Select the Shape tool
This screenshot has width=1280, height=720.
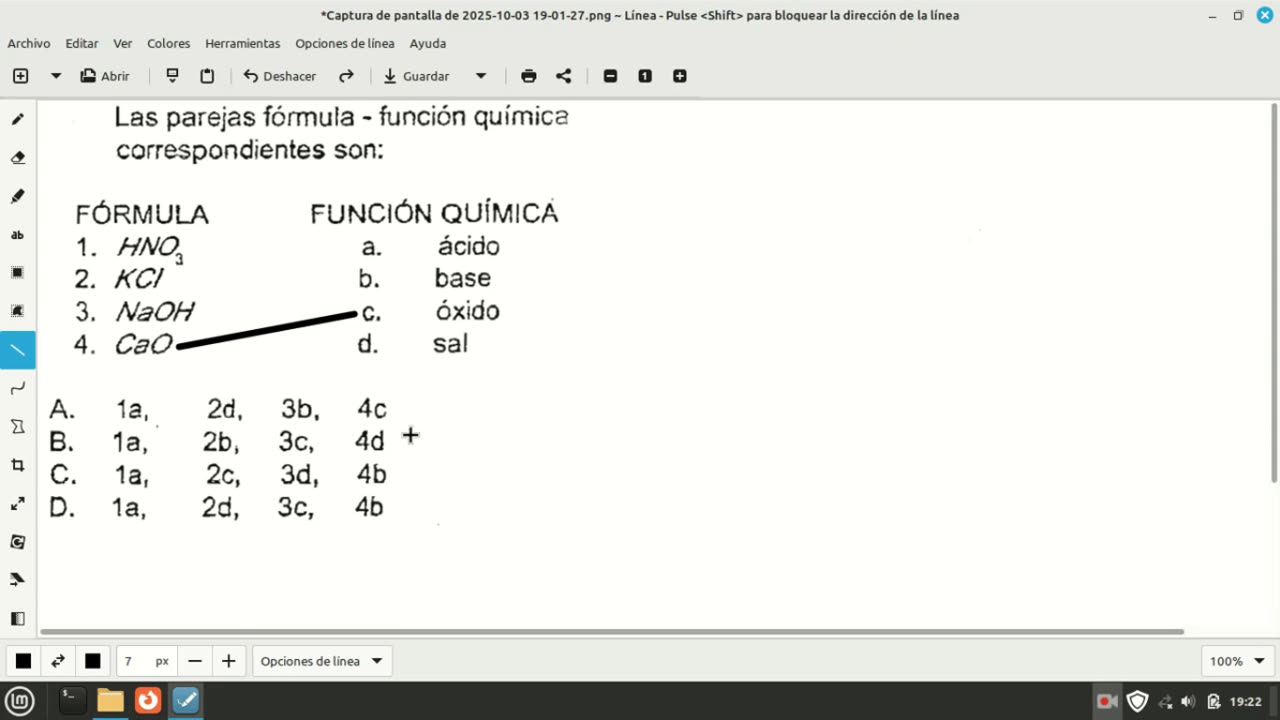17,426
